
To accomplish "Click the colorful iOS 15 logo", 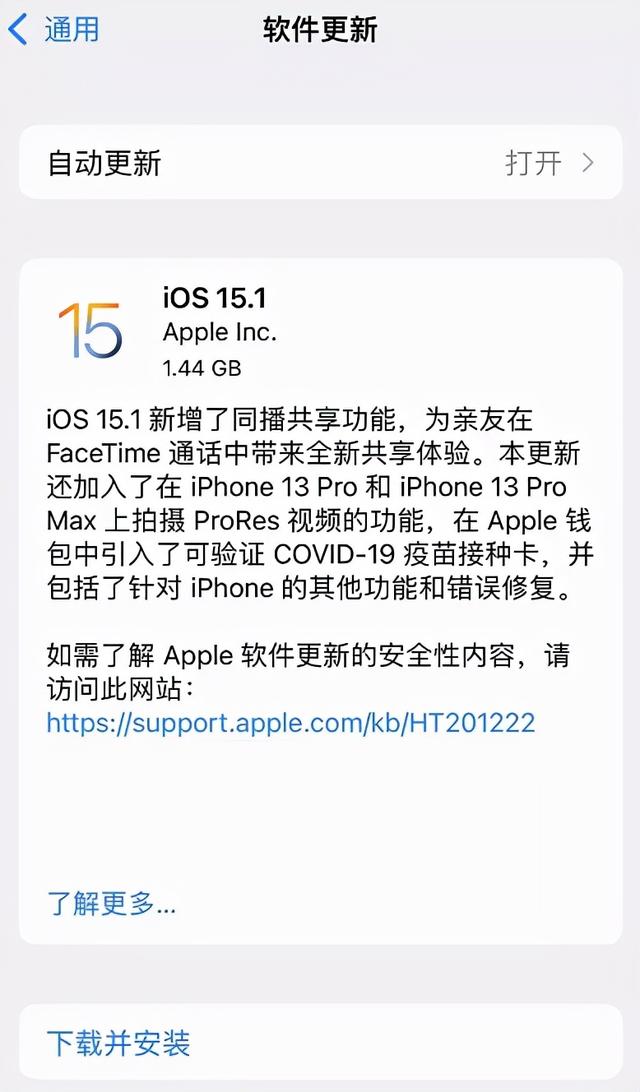I will pyautogui.click(x=91, y=330).
